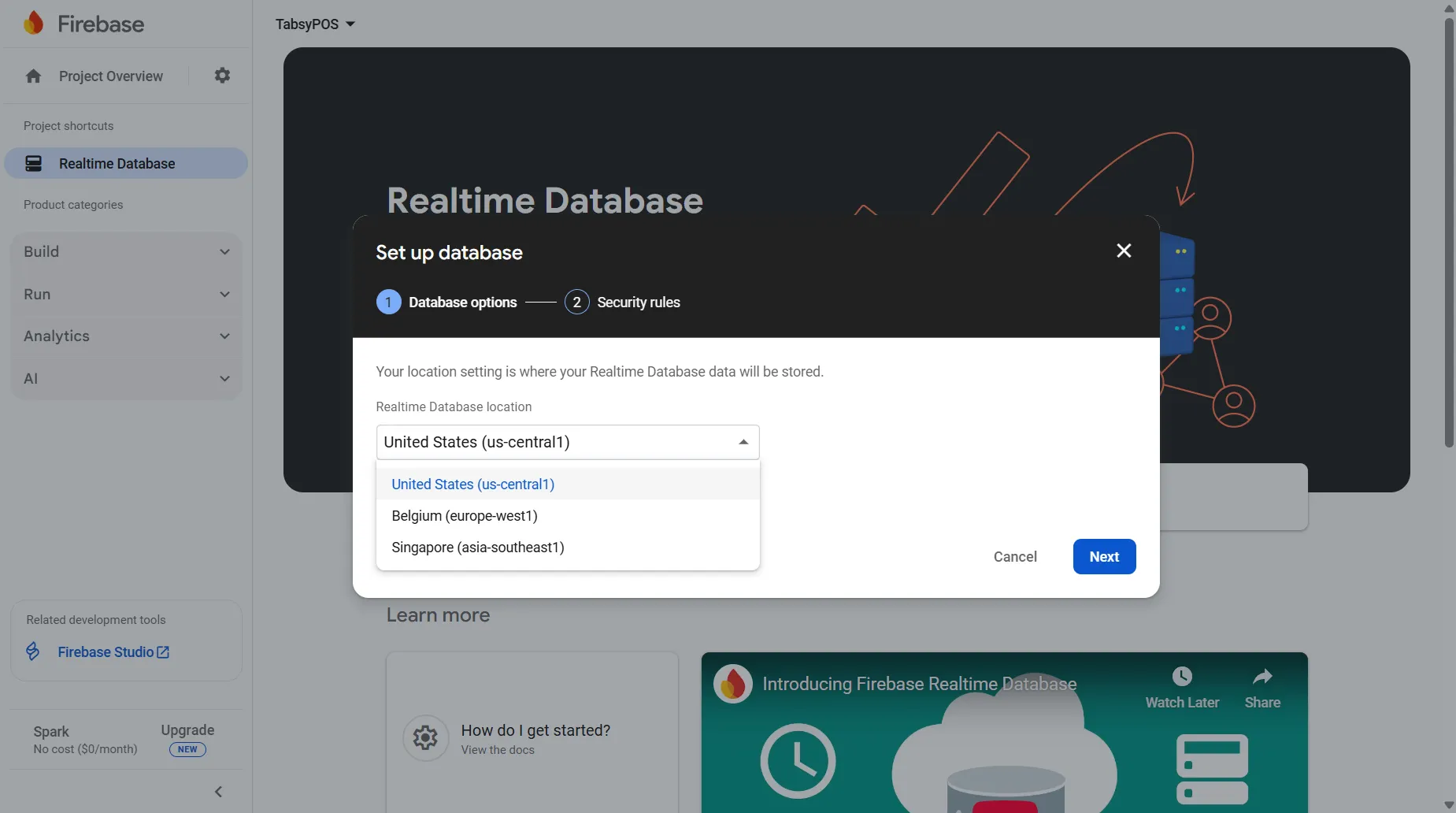Click the Next button

[x=1104, y=557]
